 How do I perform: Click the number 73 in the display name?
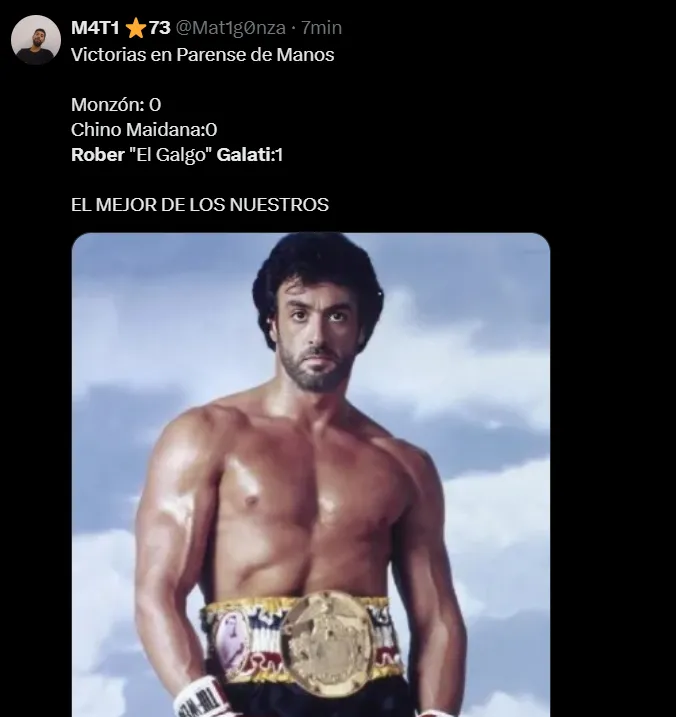[x=160, y=28]
